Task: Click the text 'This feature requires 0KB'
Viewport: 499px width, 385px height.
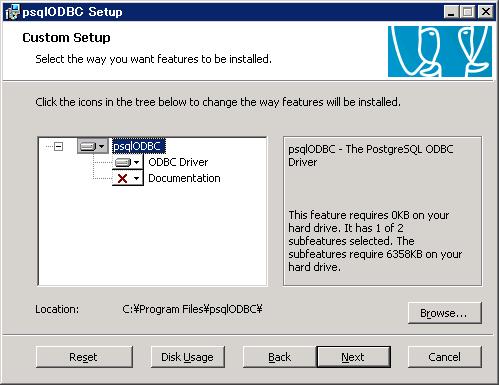Action: (348, 215)
